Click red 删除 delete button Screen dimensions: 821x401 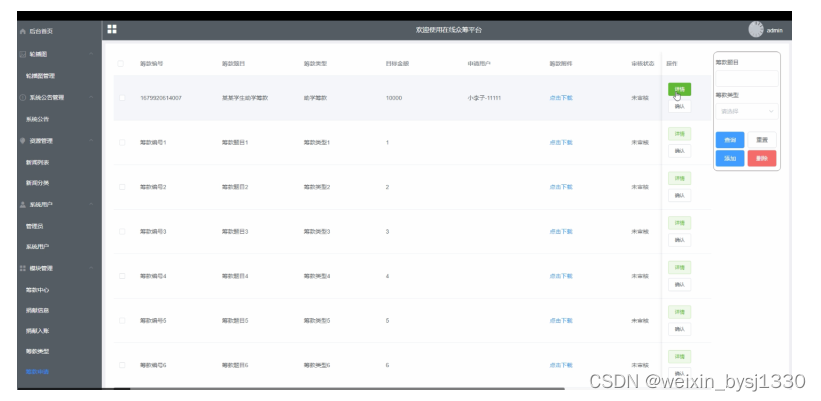point(762,158)
